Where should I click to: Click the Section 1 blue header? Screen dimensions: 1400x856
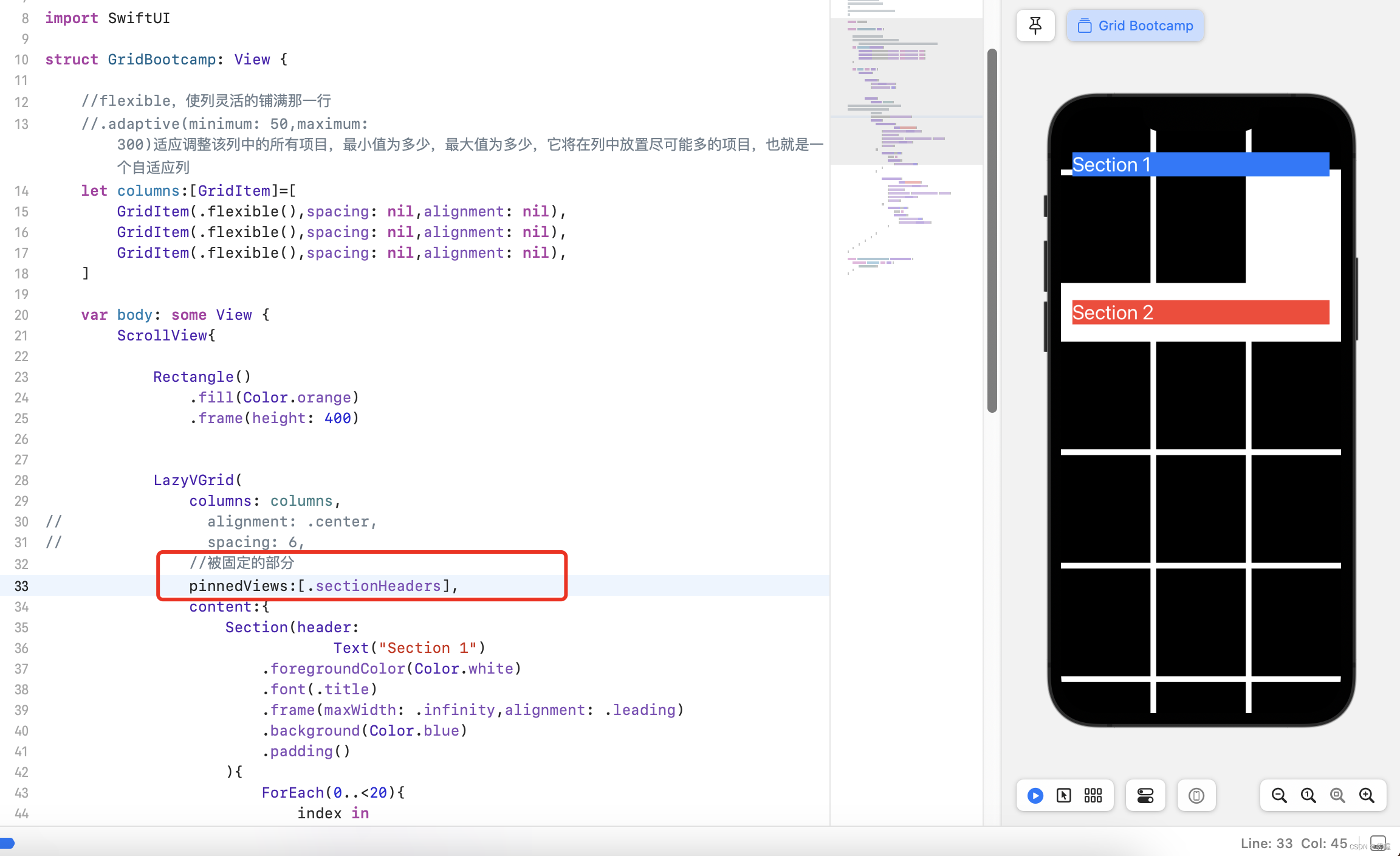1200,165
